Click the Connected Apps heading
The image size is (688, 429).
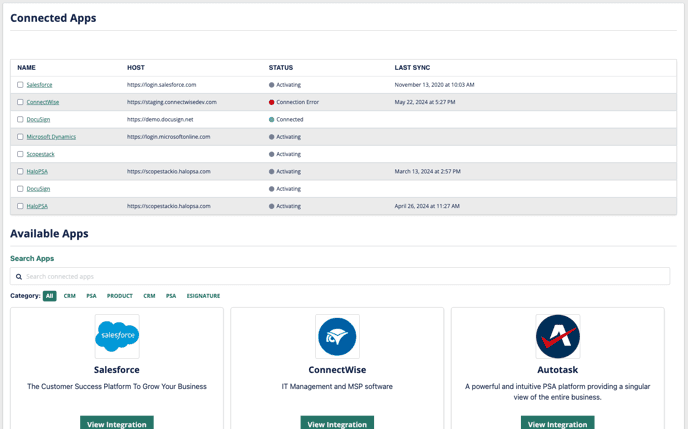[x=53, y=18]
